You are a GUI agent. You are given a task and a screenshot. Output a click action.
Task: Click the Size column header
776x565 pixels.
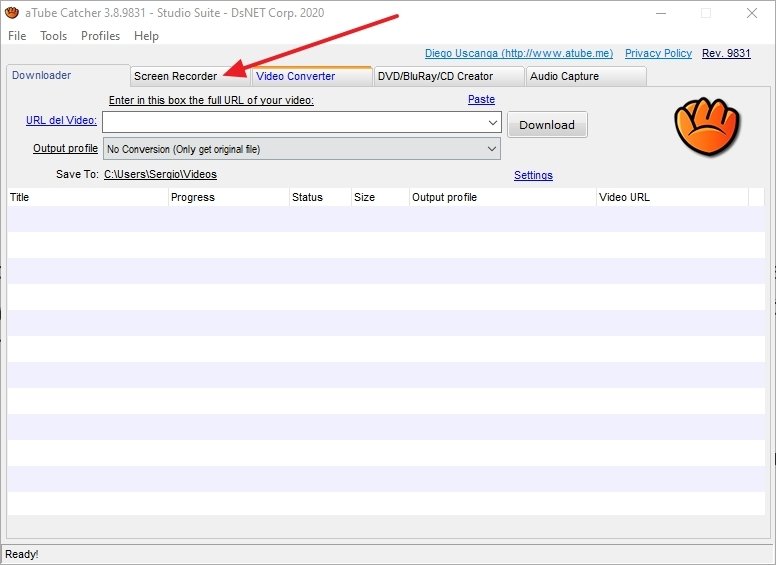click(380, 197)
